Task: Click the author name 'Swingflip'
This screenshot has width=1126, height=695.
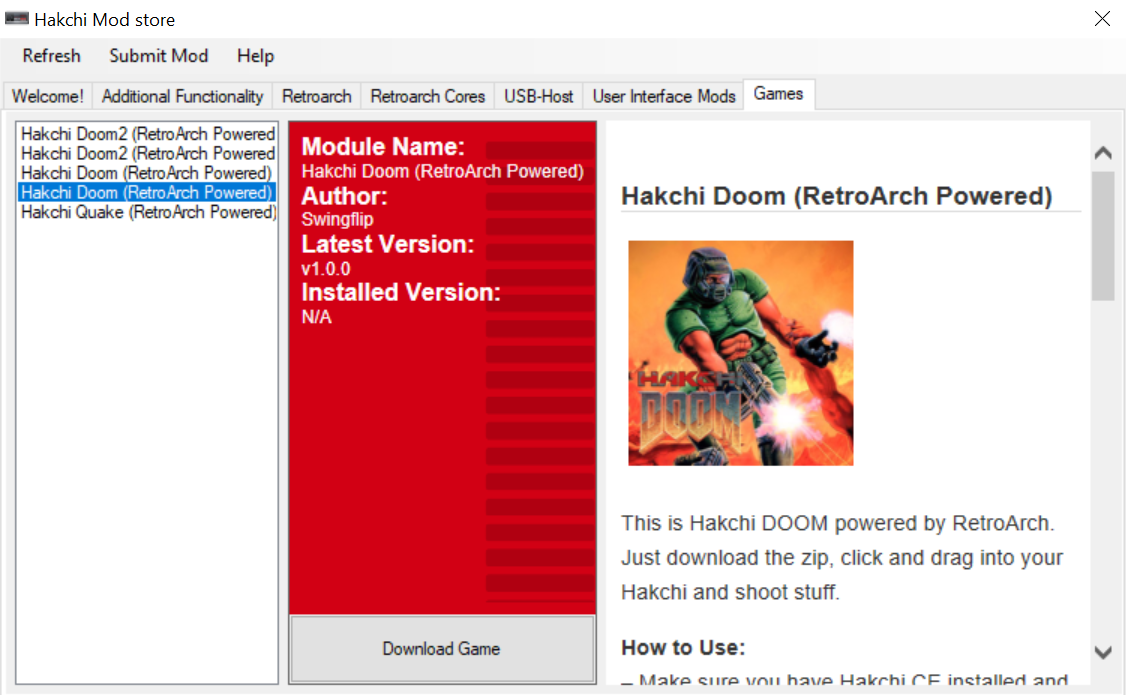Action: (x=338, y=220)
